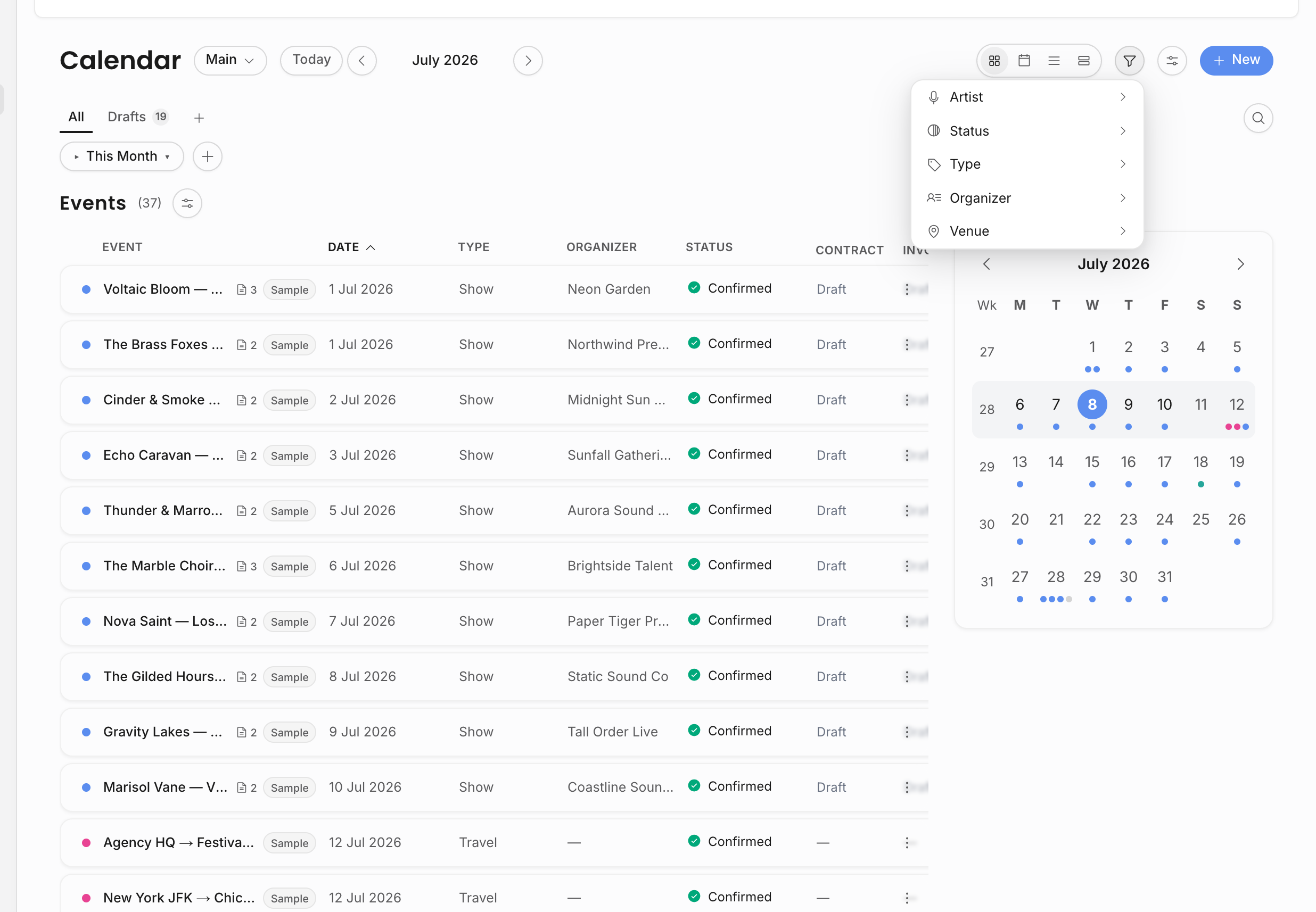Click 'Neon Garden' organizer cell
The width and height of the screenshot is (1316, 912).
coord(609,289)
